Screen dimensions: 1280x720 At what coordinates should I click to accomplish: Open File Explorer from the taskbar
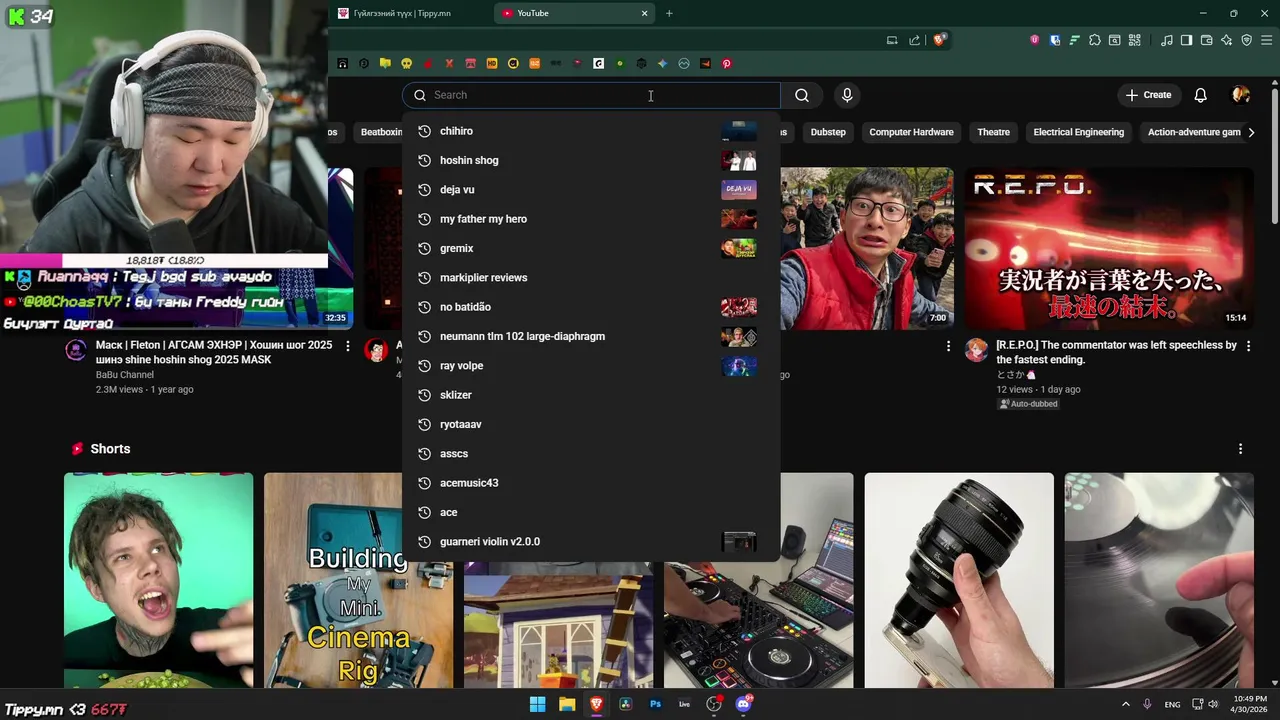(x=567, y=704)
